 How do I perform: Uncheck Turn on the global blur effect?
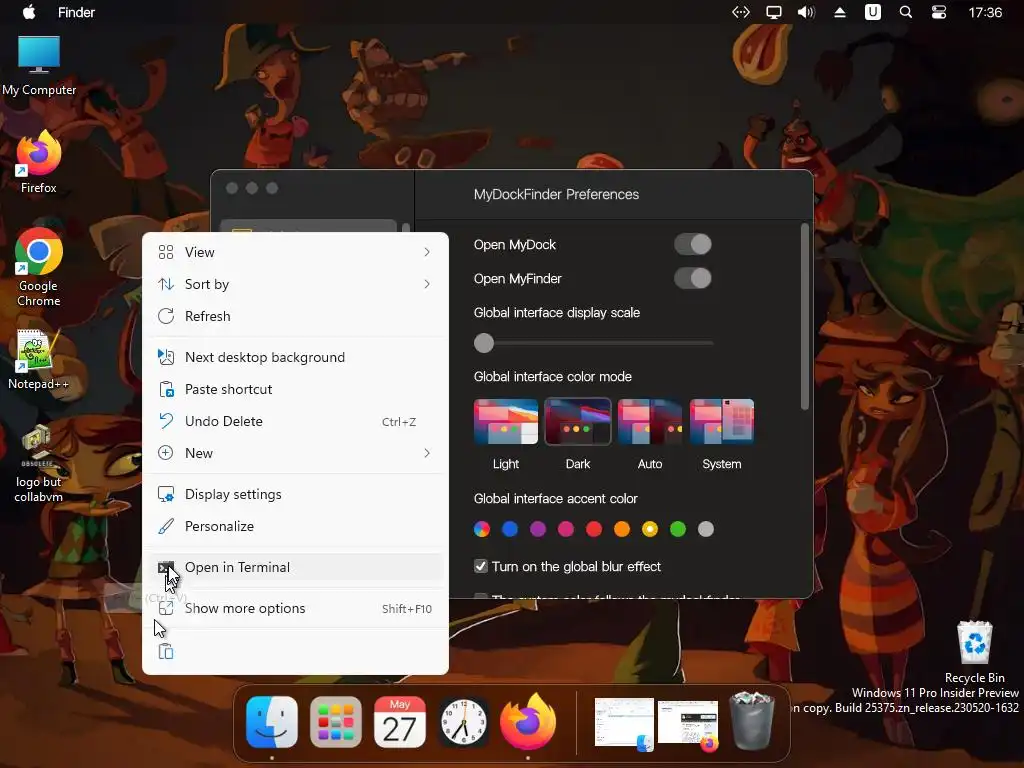point(481,566)
